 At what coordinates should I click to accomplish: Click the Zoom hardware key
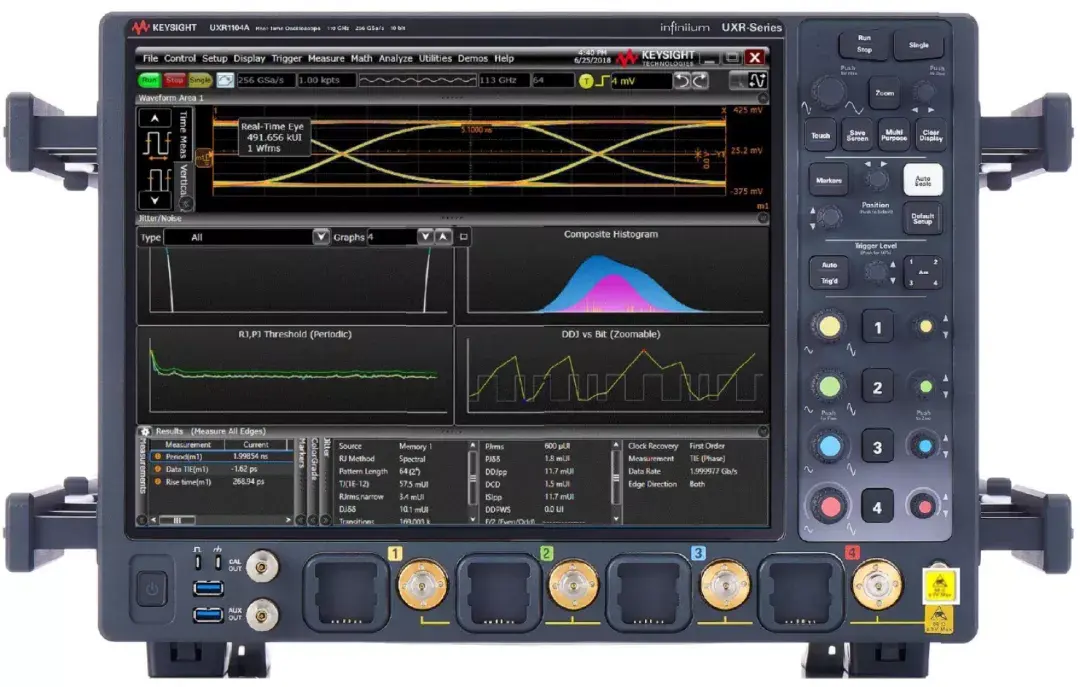point(884,93)
